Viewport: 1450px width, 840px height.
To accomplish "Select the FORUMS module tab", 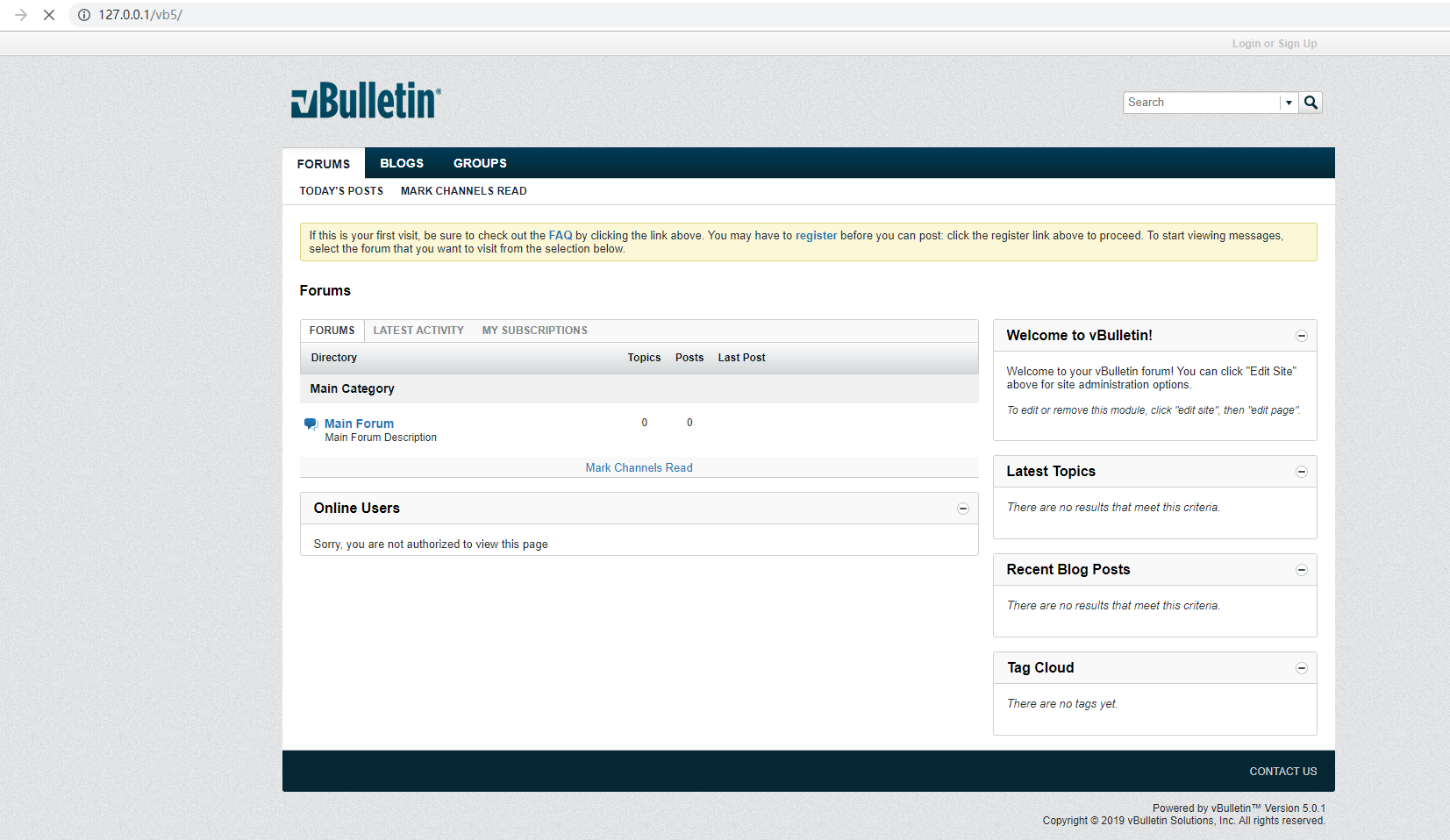I will 332,331.
